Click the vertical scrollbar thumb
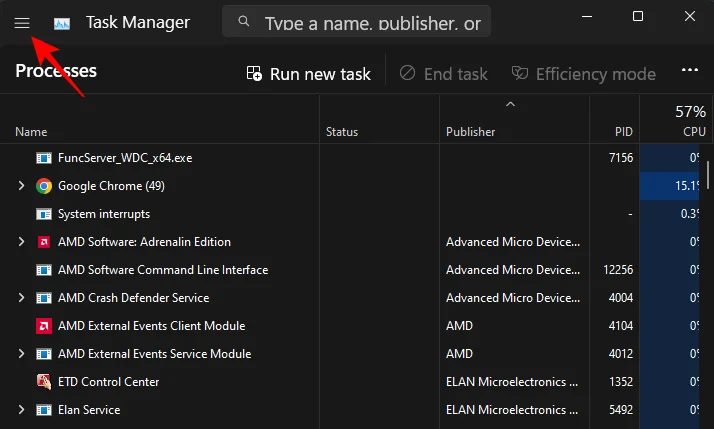This screenshot has height=429, width=714. (x=708, y=175)
